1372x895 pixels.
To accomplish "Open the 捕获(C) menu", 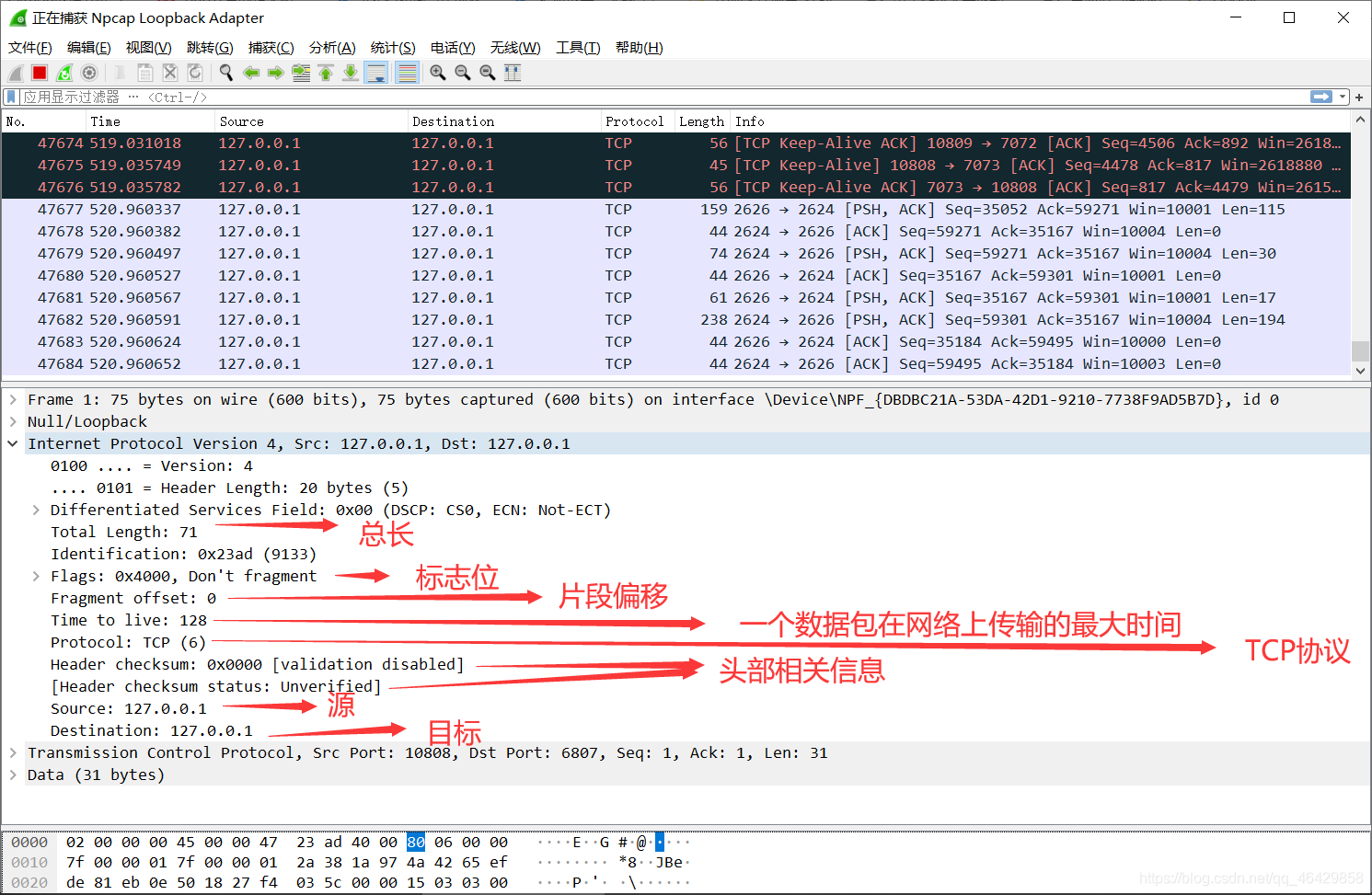I will point(271,48).
